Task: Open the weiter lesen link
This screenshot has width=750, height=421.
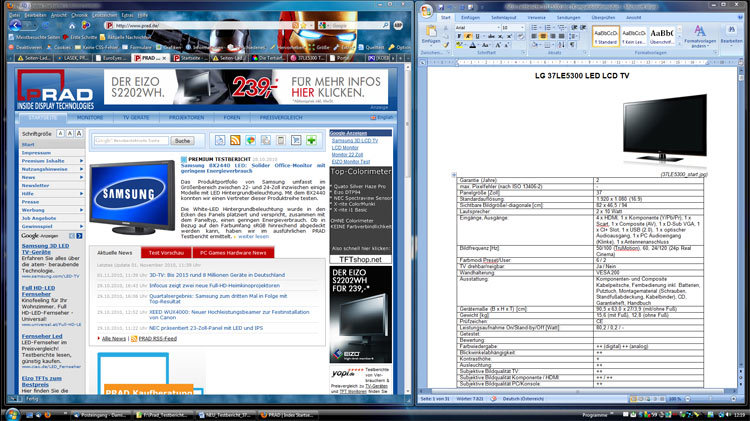Action: pyautogui.click(x=254, y=236)
